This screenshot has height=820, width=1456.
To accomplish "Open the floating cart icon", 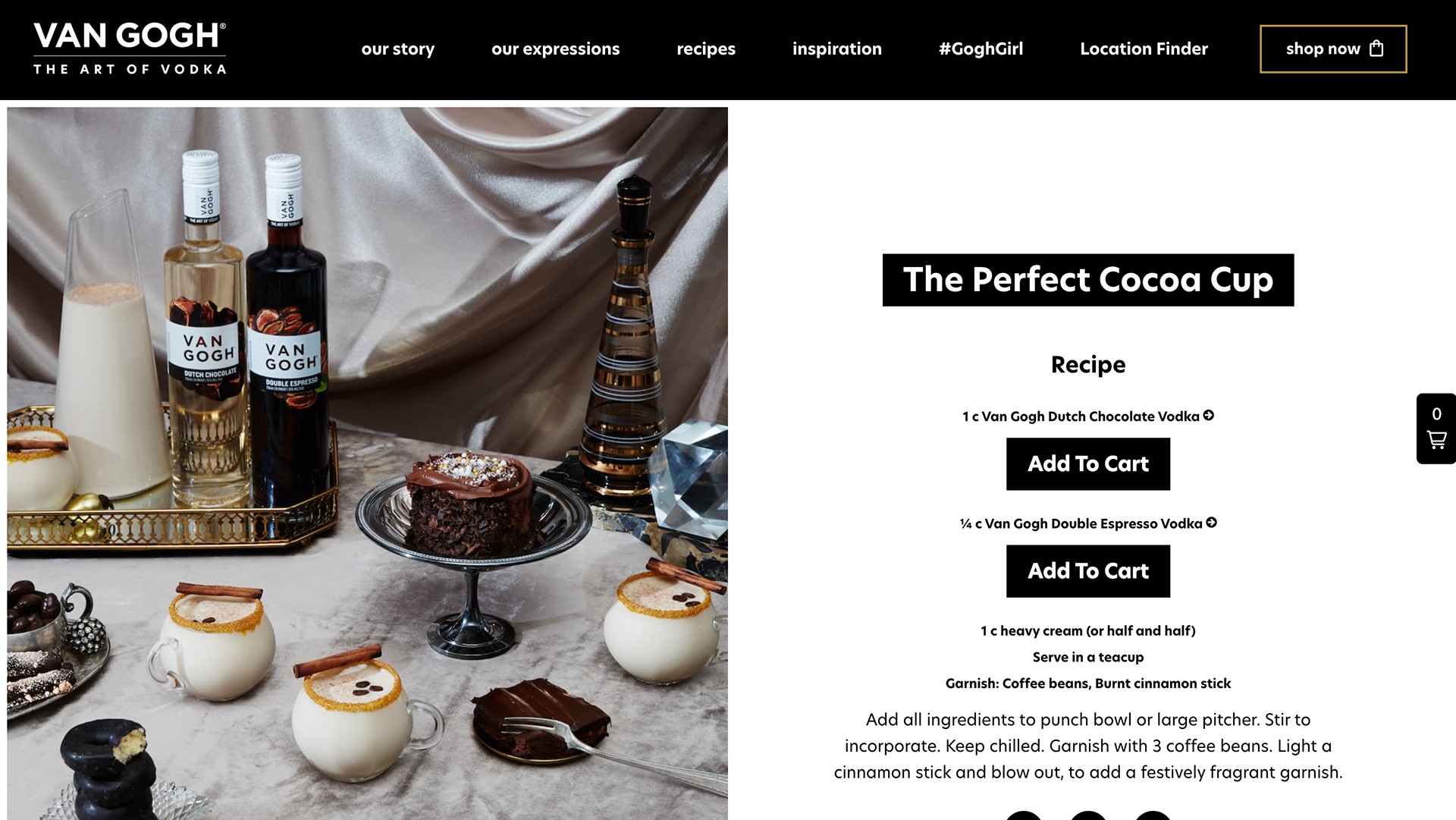I will click(1436, 429).
